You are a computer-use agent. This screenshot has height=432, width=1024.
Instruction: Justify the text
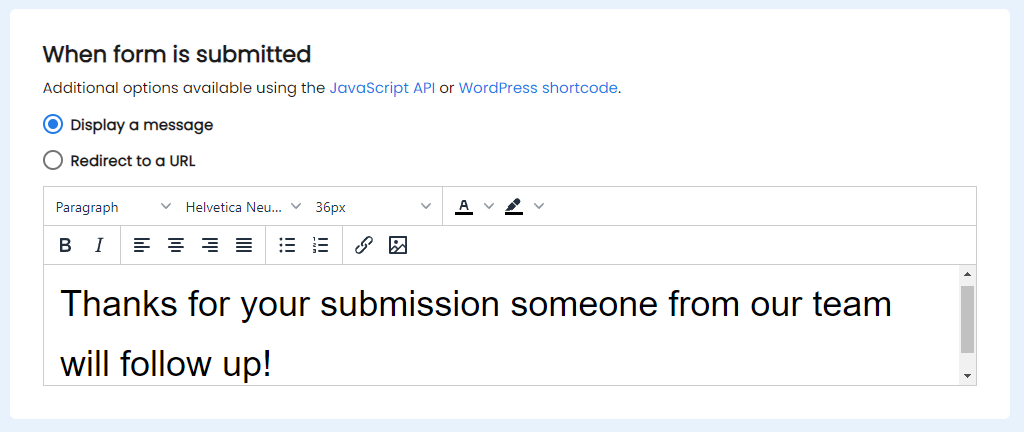(244, 245)
